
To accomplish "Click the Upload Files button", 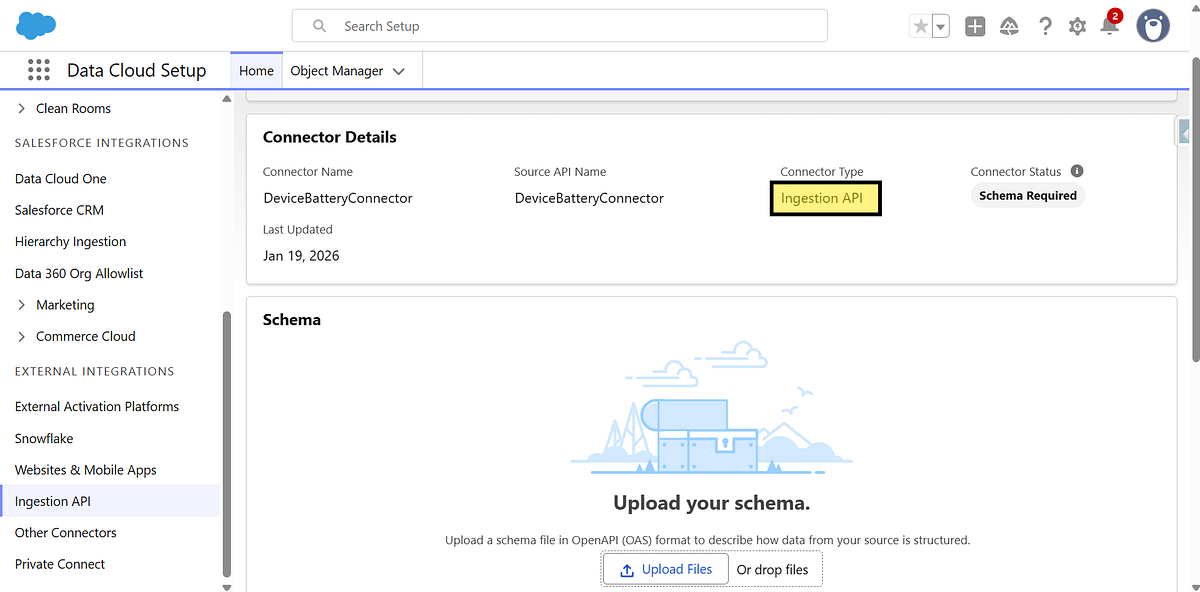I will 666,570.
